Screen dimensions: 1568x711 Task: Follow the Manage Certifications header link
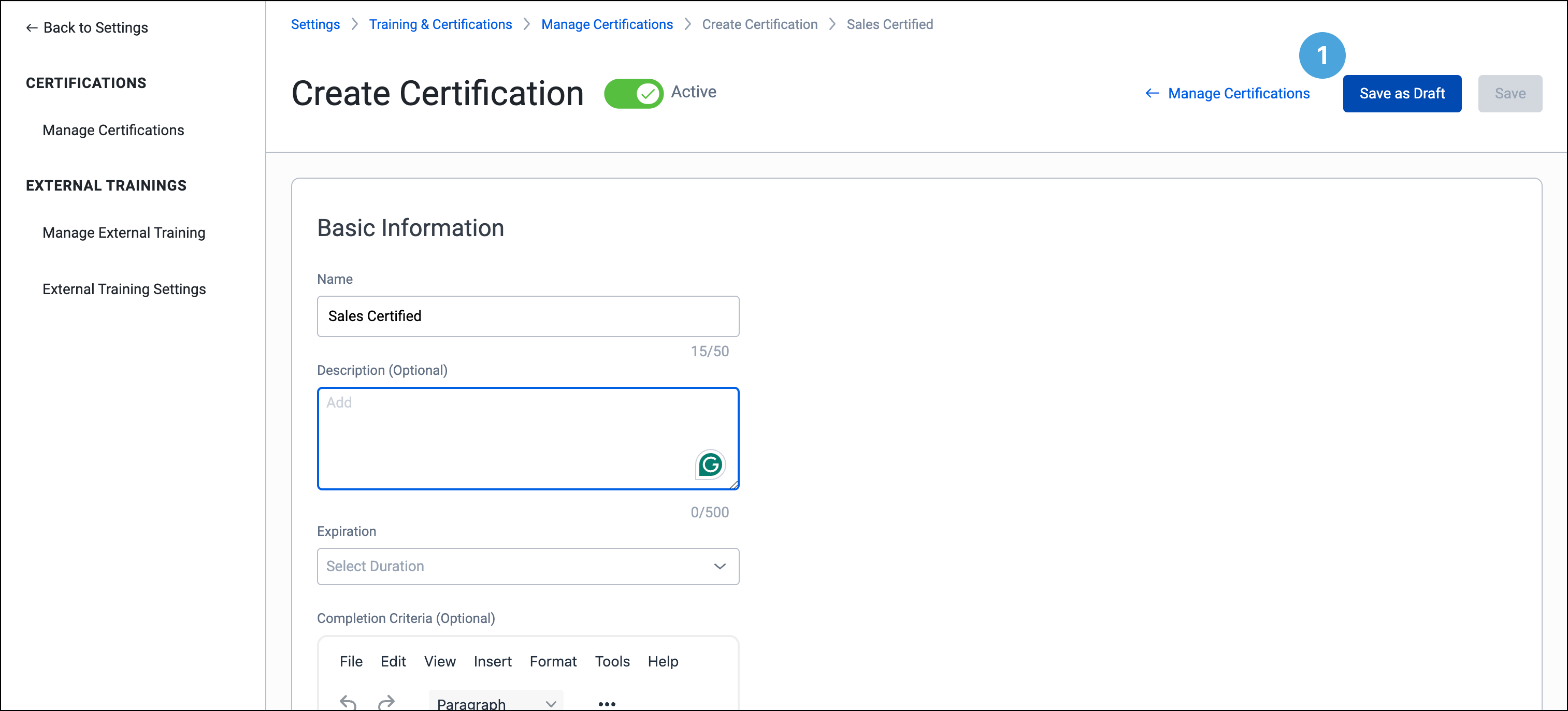pos(1239,94)
